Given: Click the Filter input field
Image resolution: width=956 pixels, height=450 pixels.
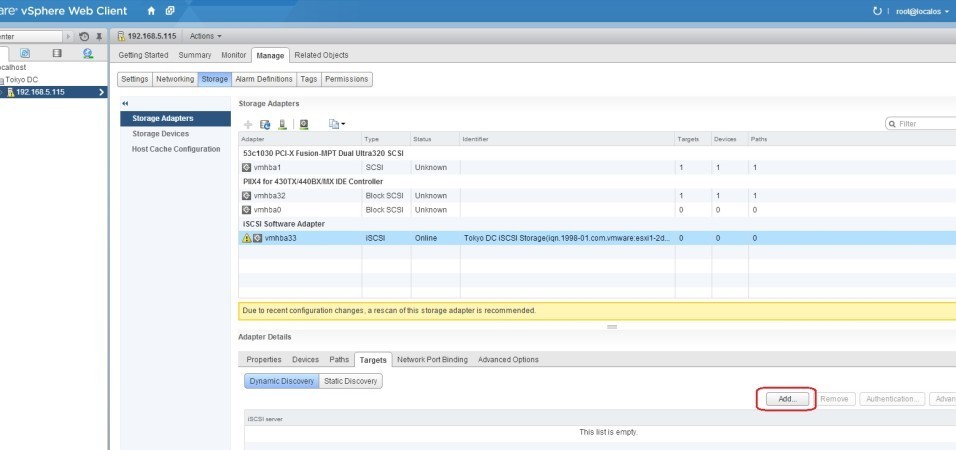Looking at the screenshot, I should pos(922,124).
